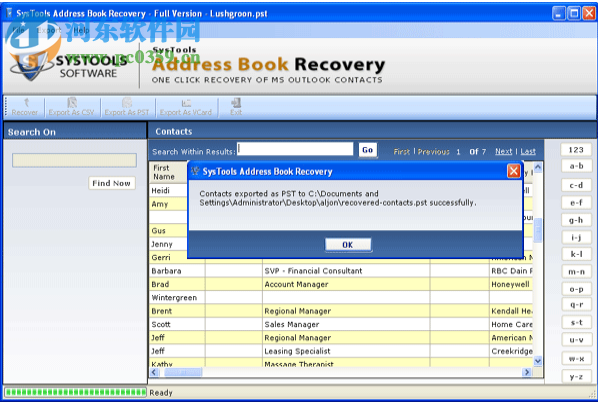This screenshot has height=402, width=598.
Task: Open the File menu
Action: tap(18, 30)
